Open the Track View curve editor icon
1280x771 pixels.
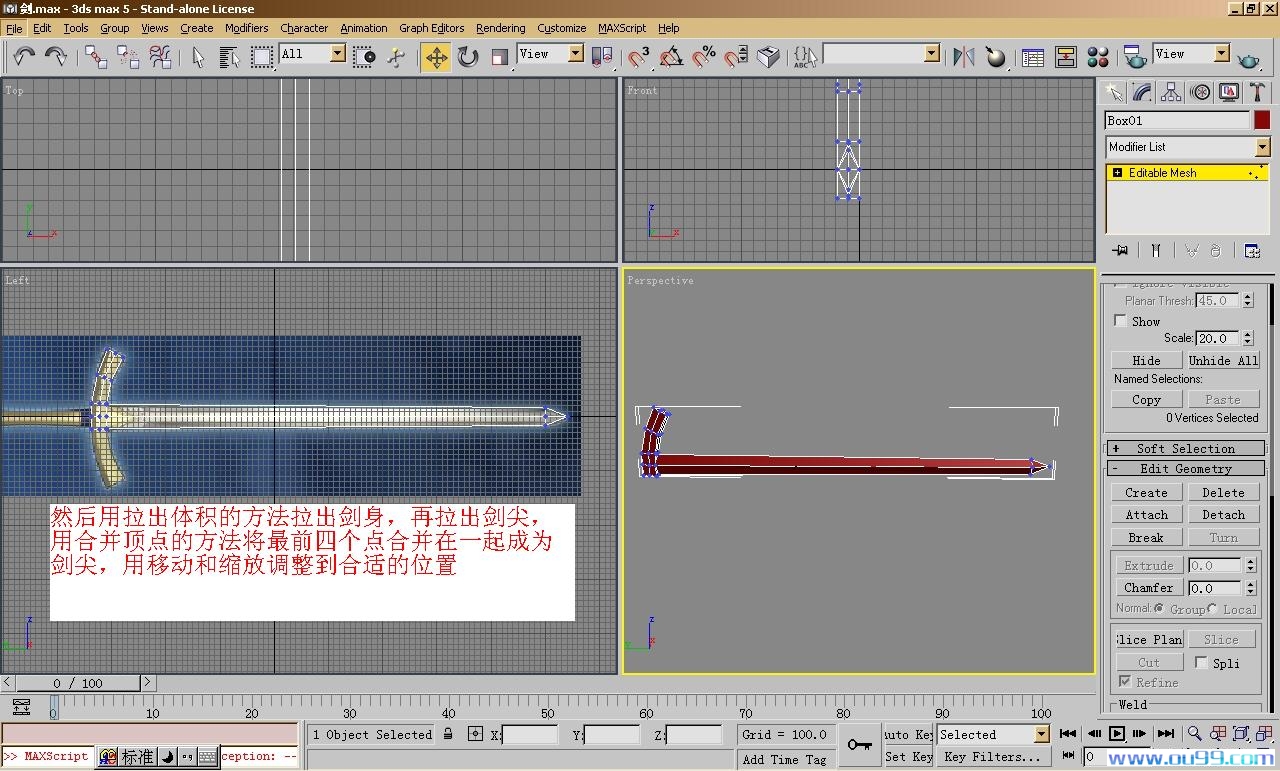click(x=1033, y=57)
